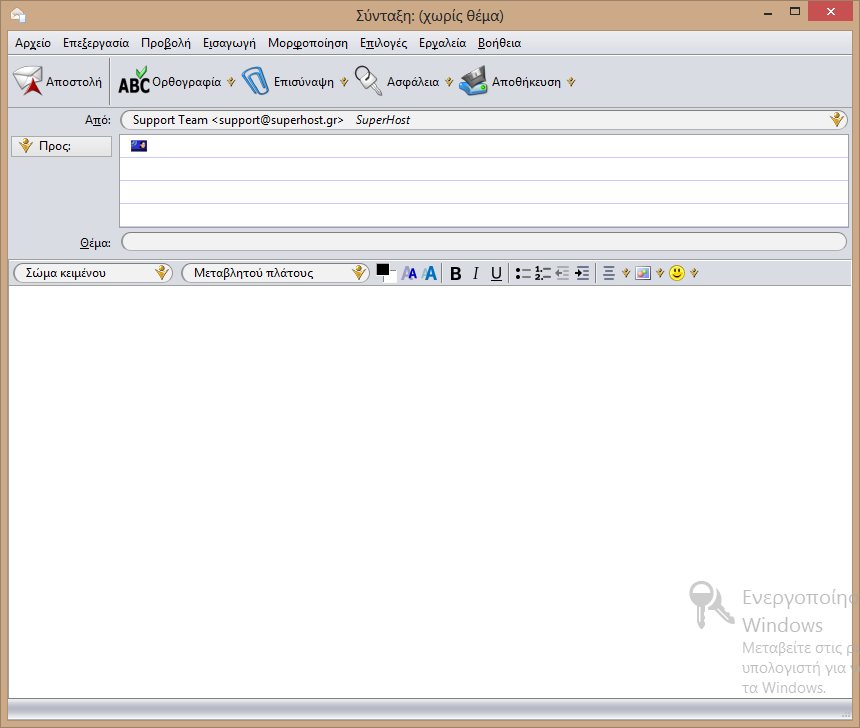The width and height of the screenshot is (860, 728).
Task: Open the Αρχείο menu
Action: (x=33, y=43)
